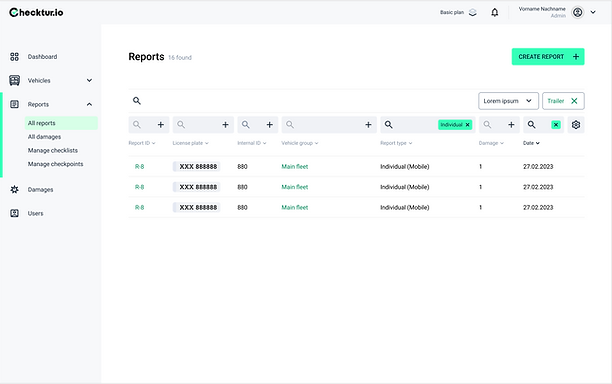Sort by Date column
The width and height of the screenshot is (612, 384).
(531, 143)
